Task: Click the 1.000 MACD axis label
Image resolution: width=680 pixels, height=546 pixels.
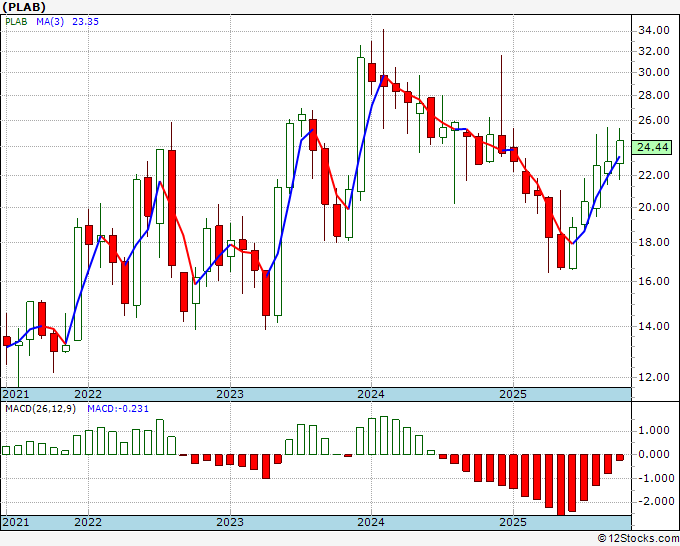Action: point(654,431)
